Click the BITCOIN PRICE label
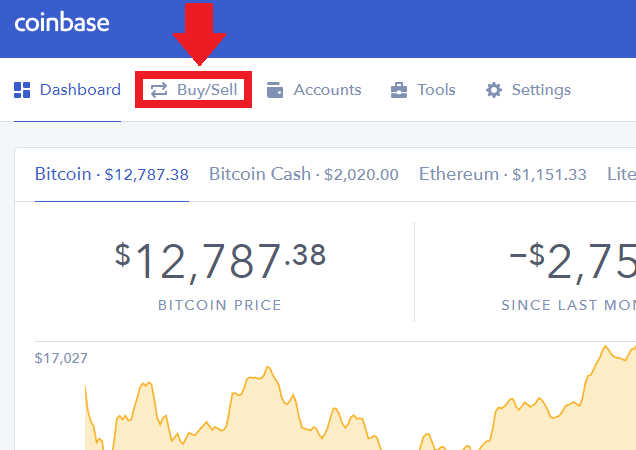 click(220, 305)
